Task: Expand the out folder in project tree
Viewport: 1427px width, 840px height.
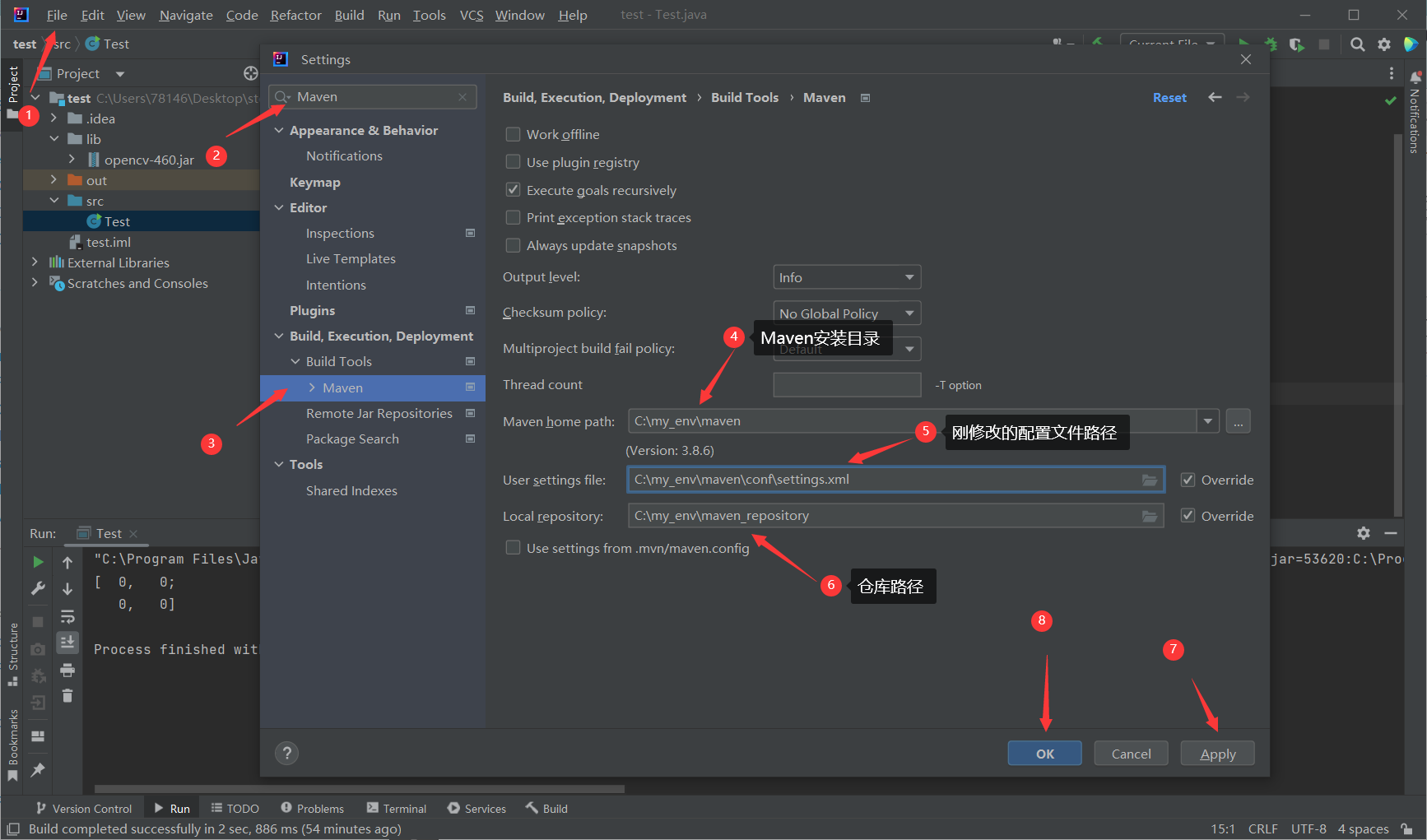Action: [54, 179]
